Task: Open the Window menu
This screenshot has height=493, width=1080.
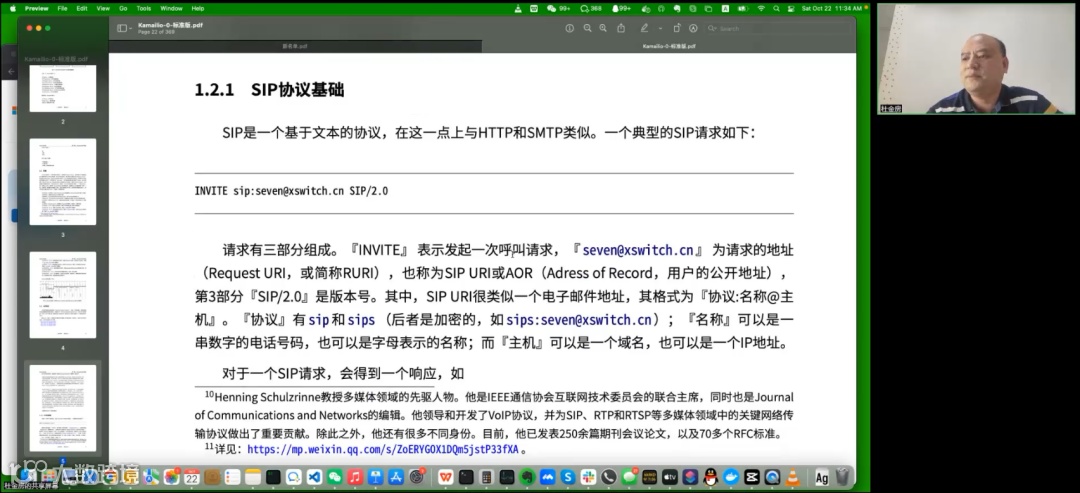Action: tap(171, 8)
